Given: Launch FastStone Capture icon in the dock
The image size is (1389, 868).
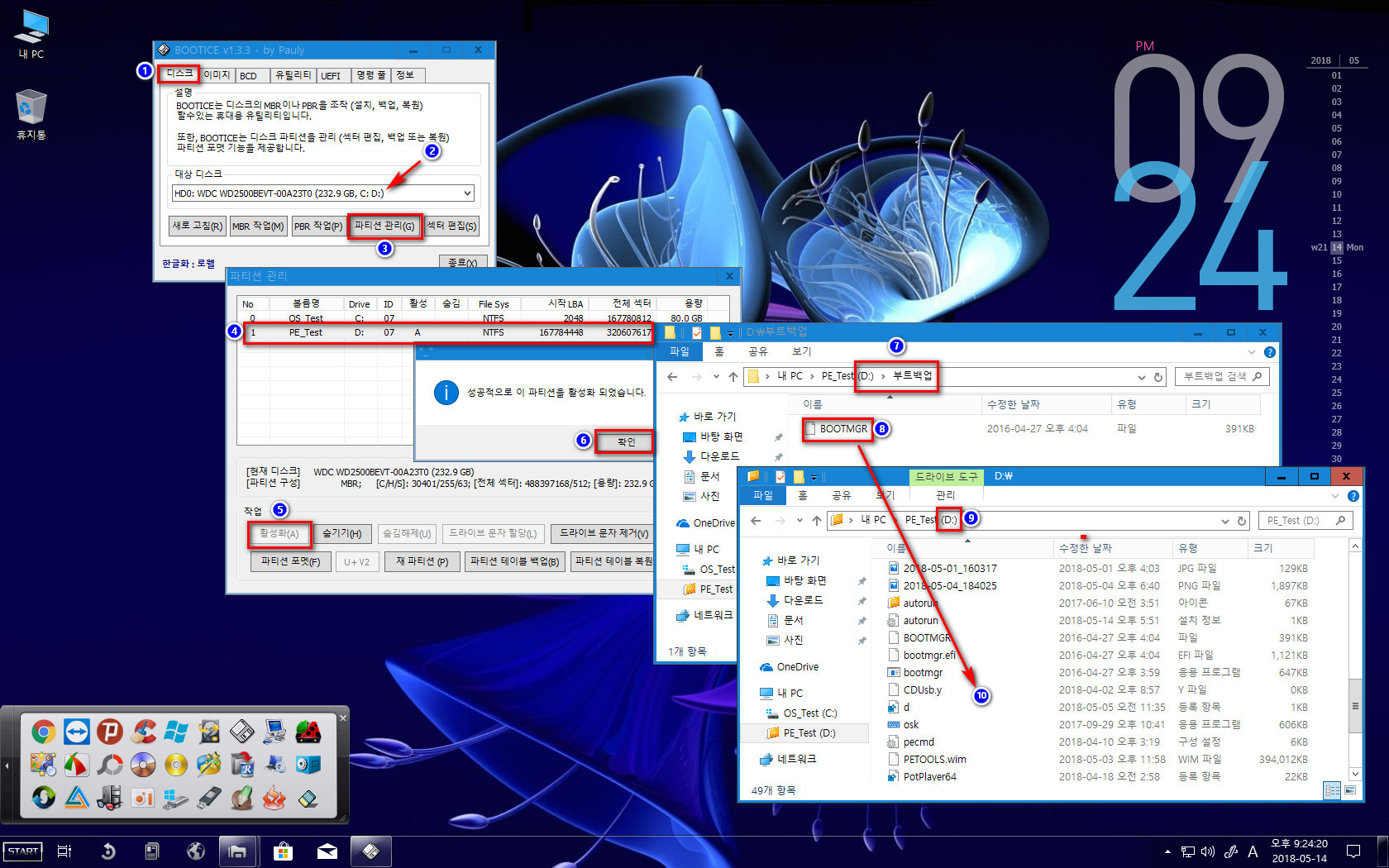Looking at the screenshot, I should coord(77,765).
